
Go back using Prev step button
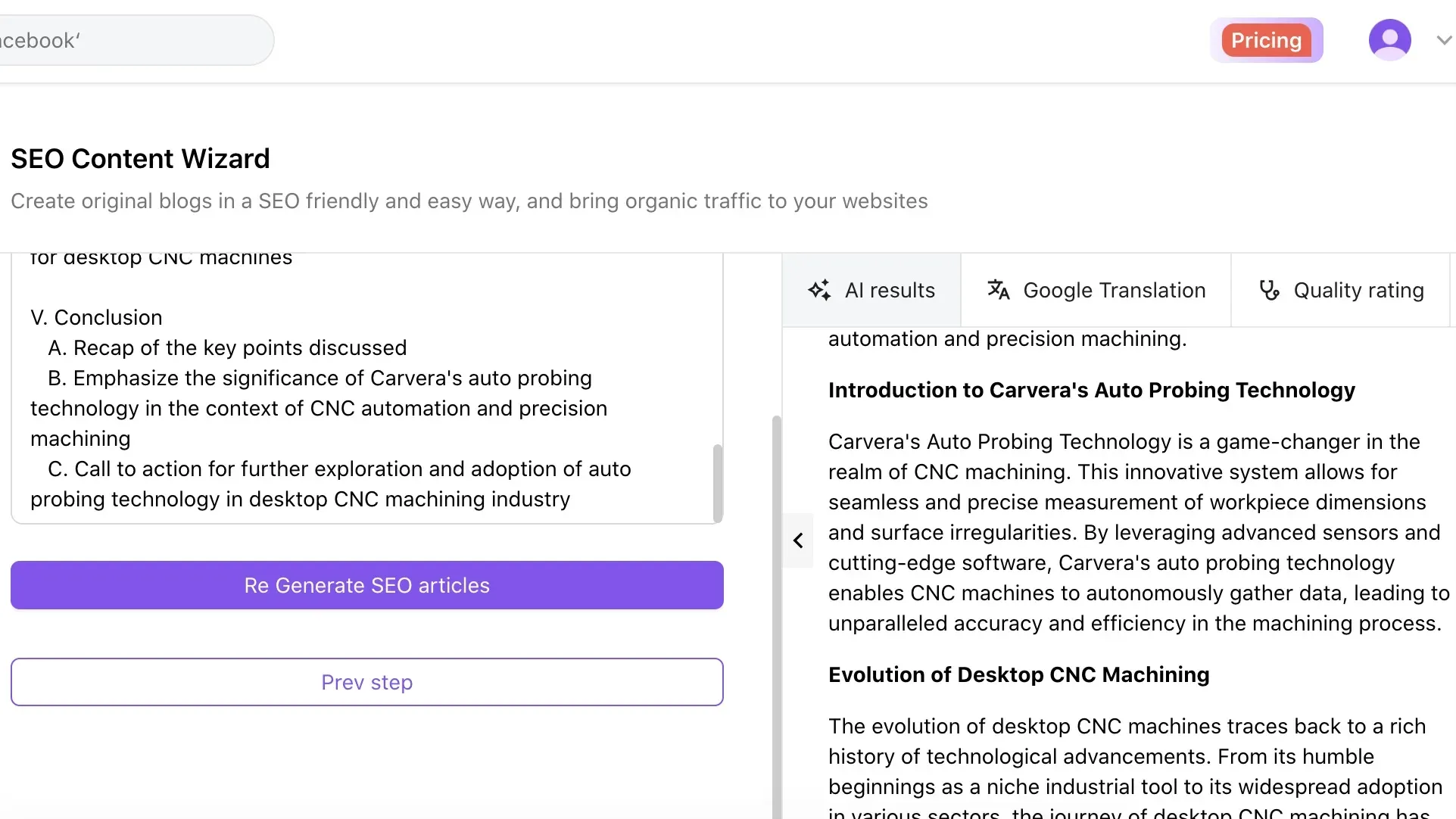[367, 682]
